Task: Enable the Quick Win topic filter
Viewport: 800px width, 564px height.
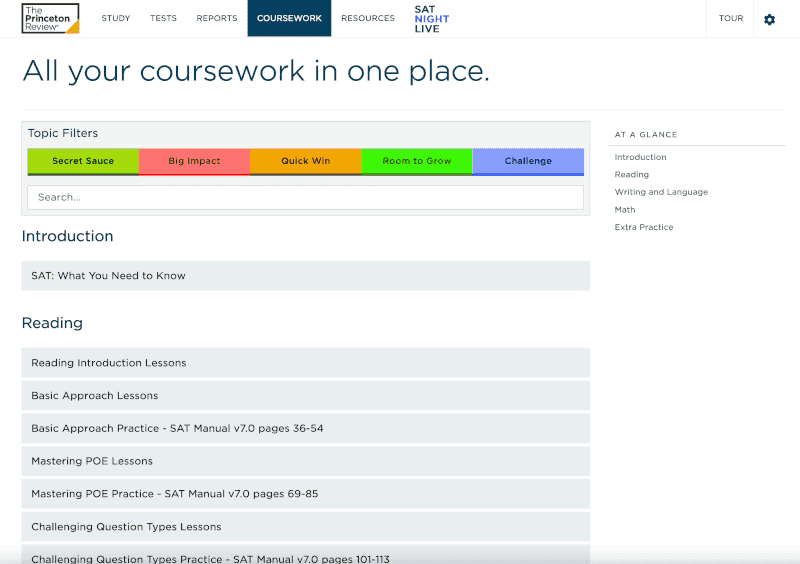Action: [305, 161]
